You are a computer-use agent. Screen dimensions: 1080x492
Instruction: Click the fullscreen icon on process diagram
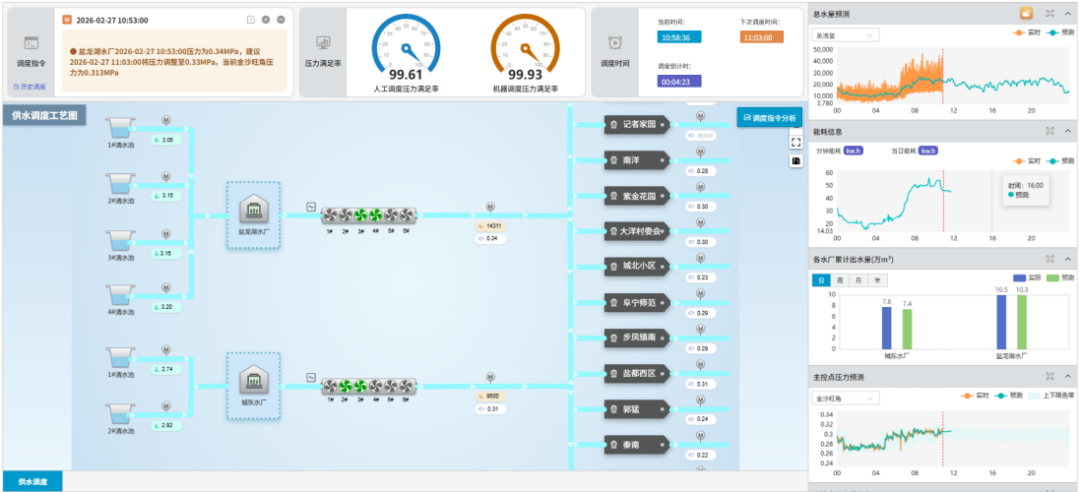click(796, 142)
